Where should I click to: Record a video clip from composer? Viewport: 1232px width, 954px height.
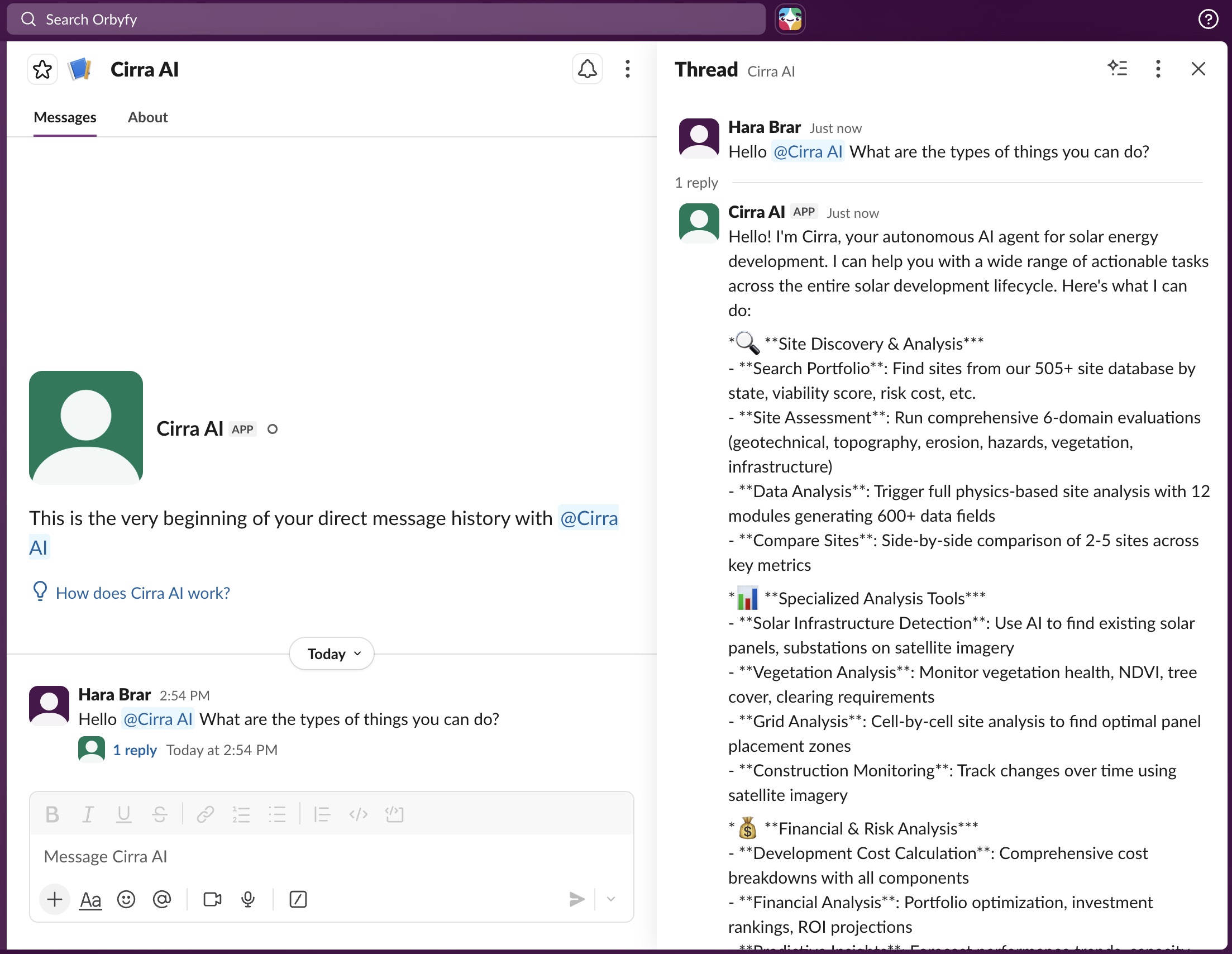coord(212,900)
